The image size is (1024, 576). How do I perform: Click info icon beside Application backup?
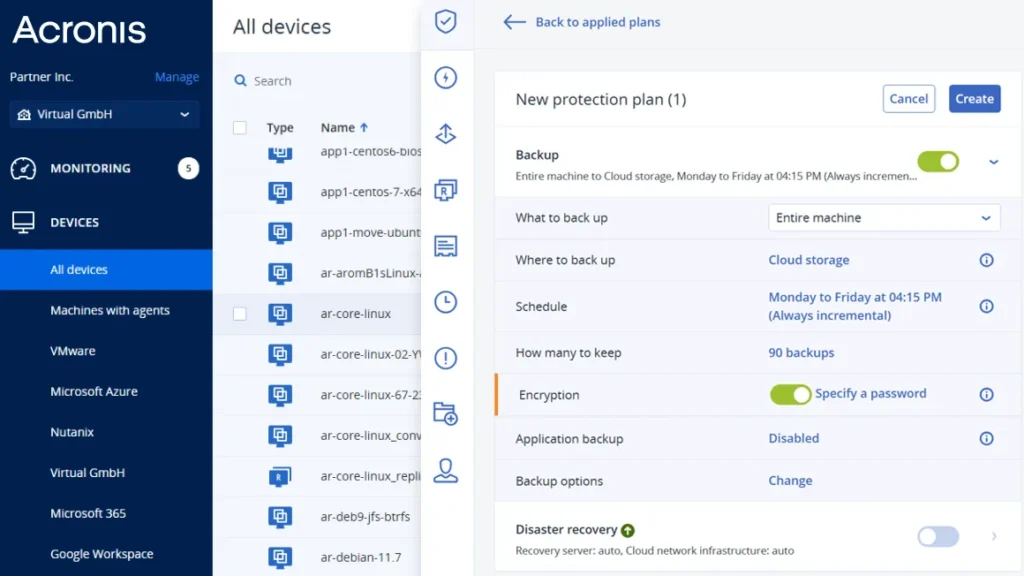point(986,439)
